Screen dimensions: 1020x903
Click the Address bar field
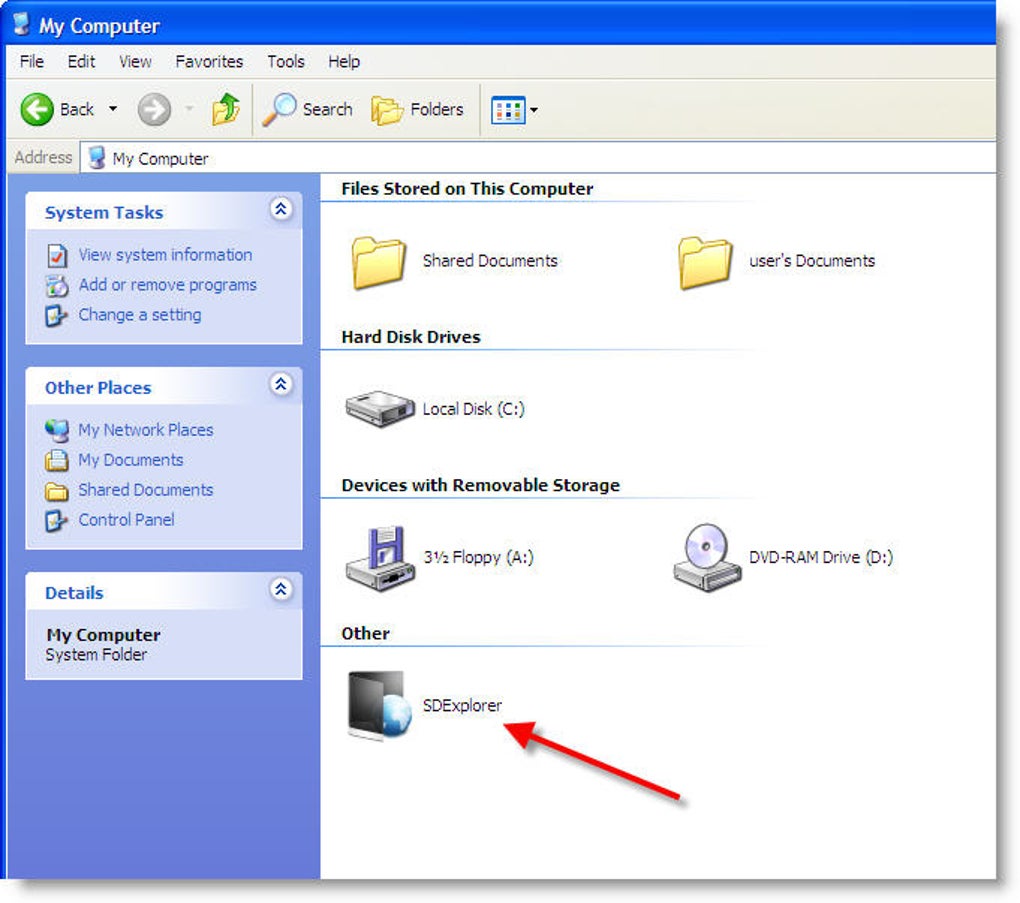[x=538, y=158]
